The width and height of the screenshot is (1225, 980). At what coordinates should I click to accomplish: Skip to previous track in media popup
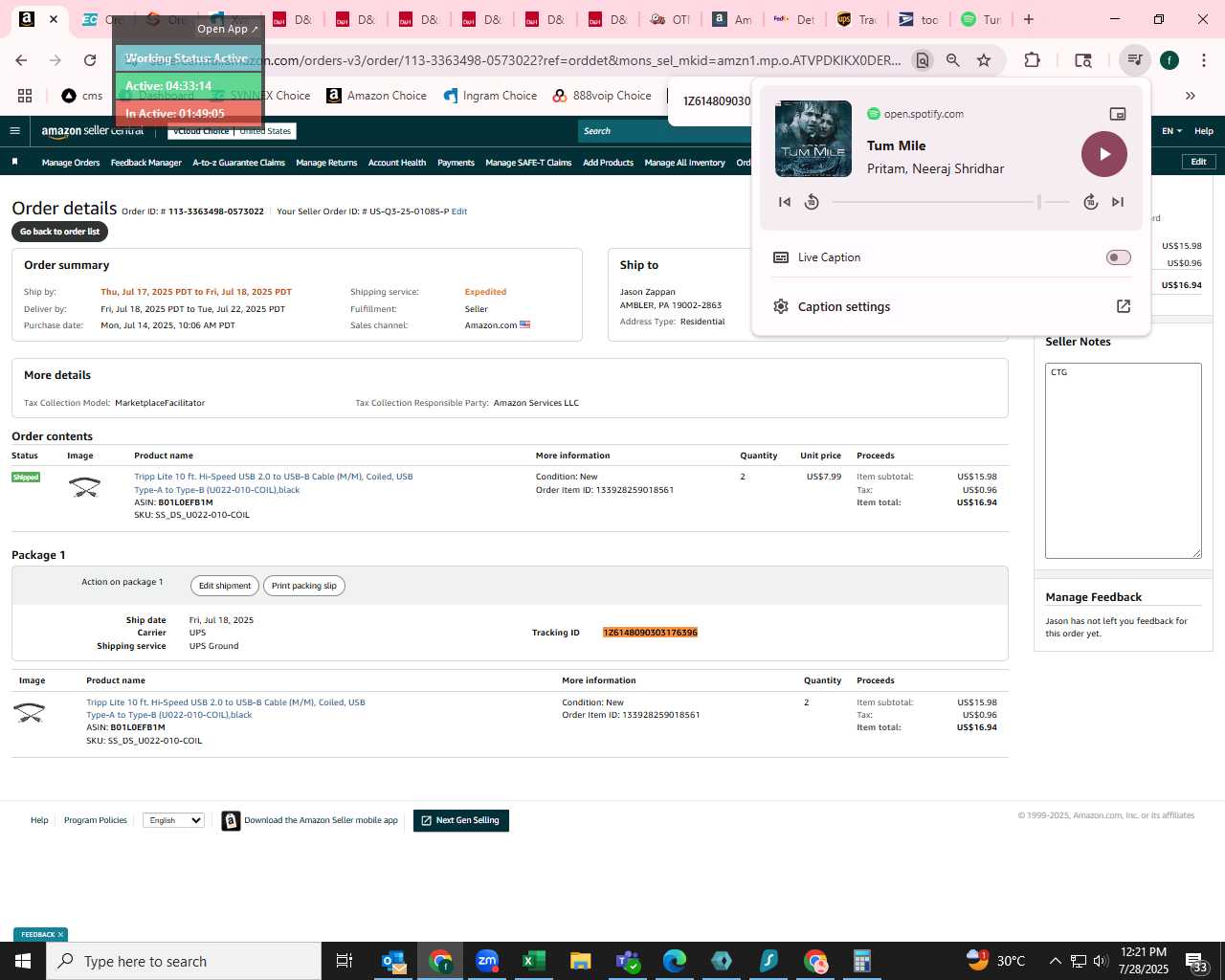click(785, 202)
